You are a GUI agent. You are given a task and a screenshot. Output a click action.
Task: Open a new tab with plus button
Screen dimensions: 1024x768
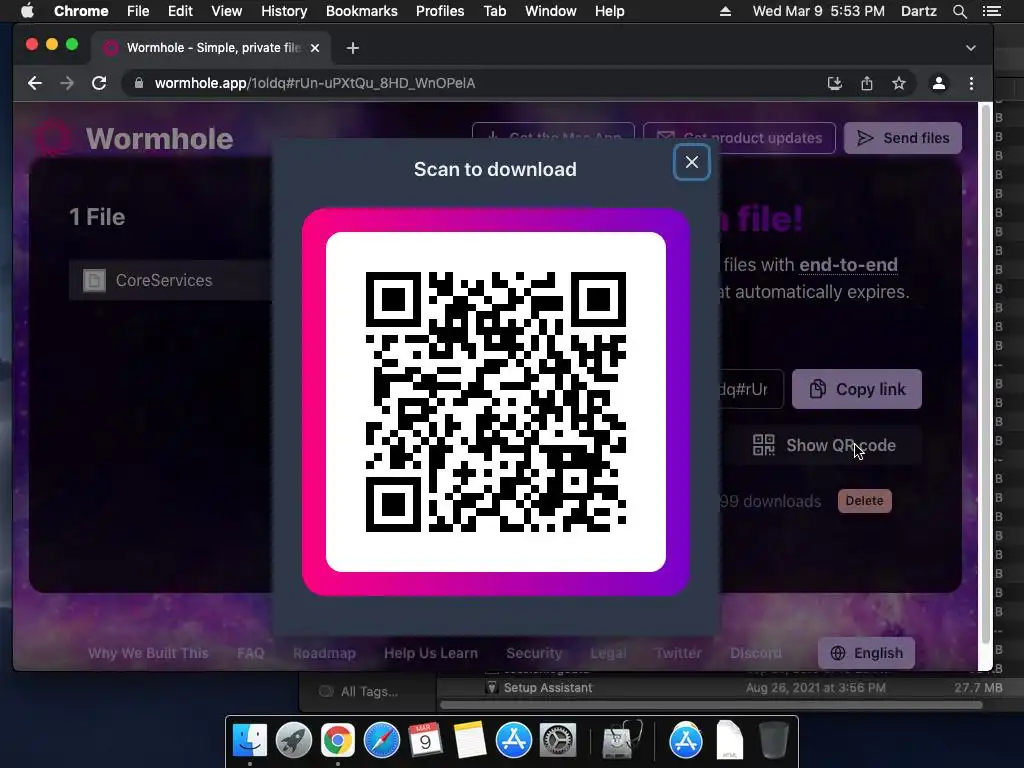[x=353, y=48]
